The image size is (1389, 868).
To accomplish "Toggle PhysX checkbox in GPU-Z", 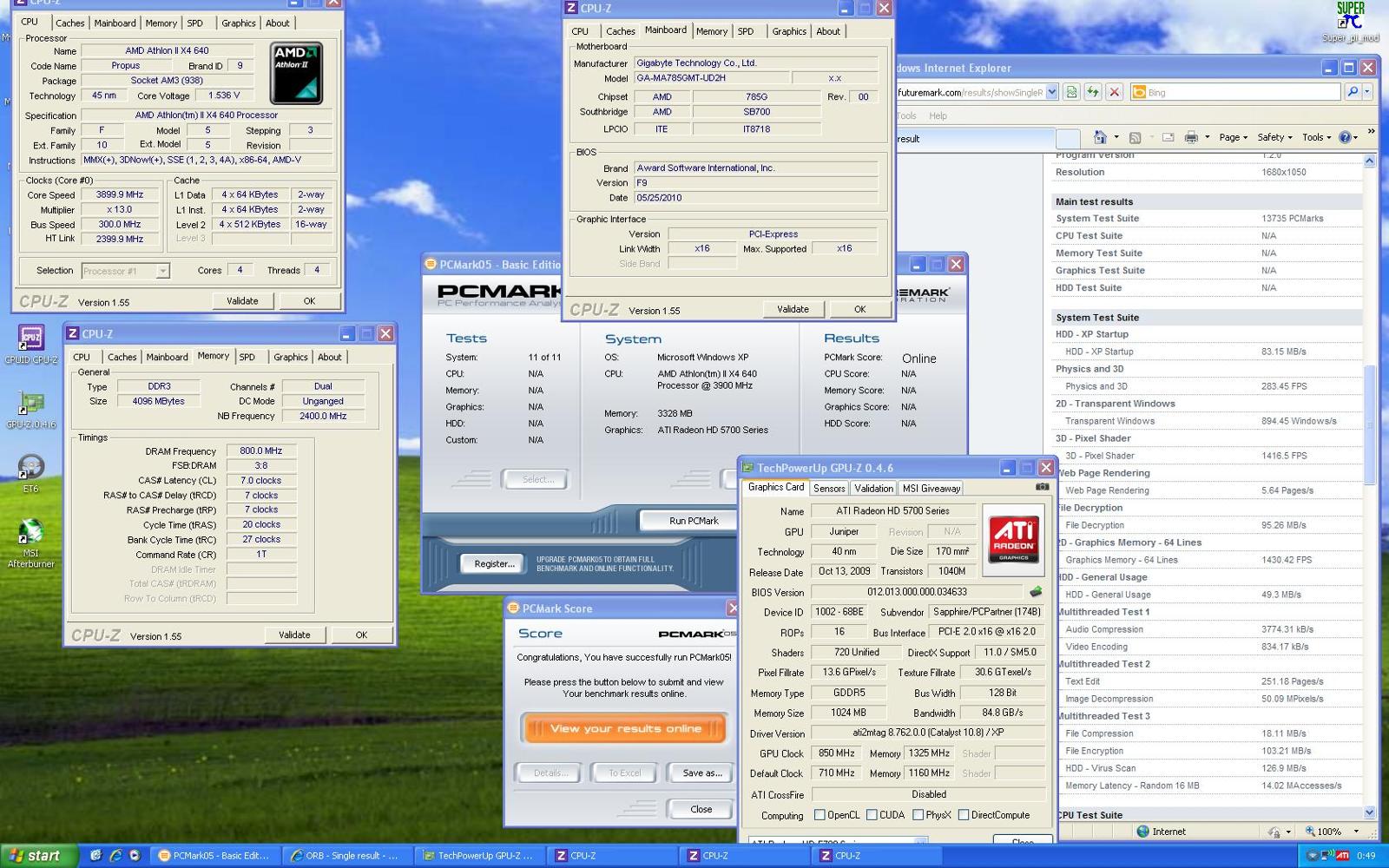I will point(918,815).
